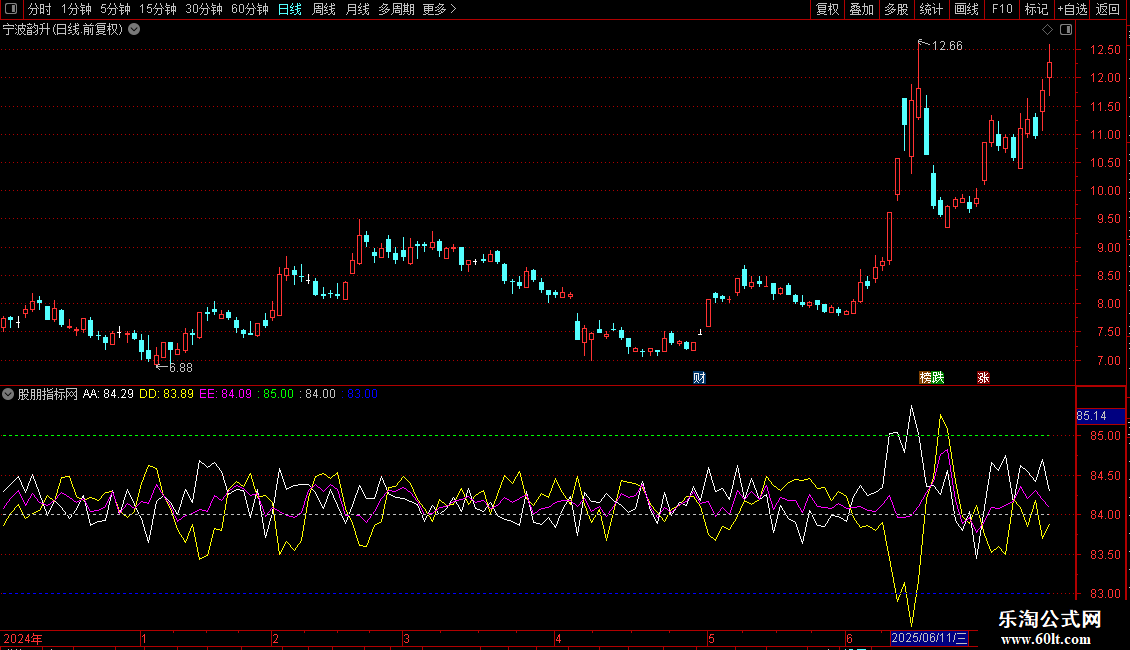The height and width of the screenshot is (650, 1130).
Task: Click the 2024年 label on time axis
Action: pyautogui.click(x=23, y=638)
